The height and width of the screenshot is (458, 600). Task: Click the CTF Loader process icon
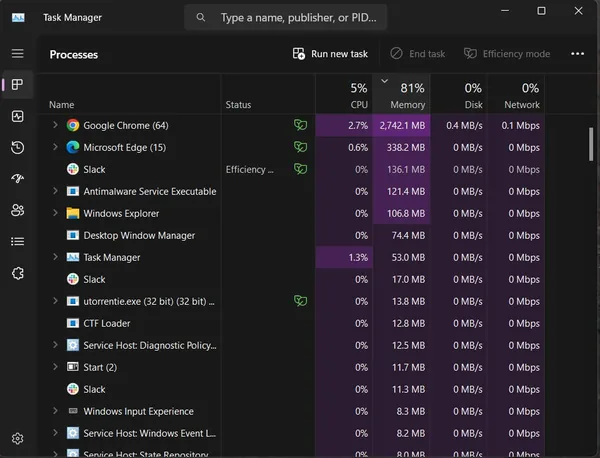(x=73, y=323)
